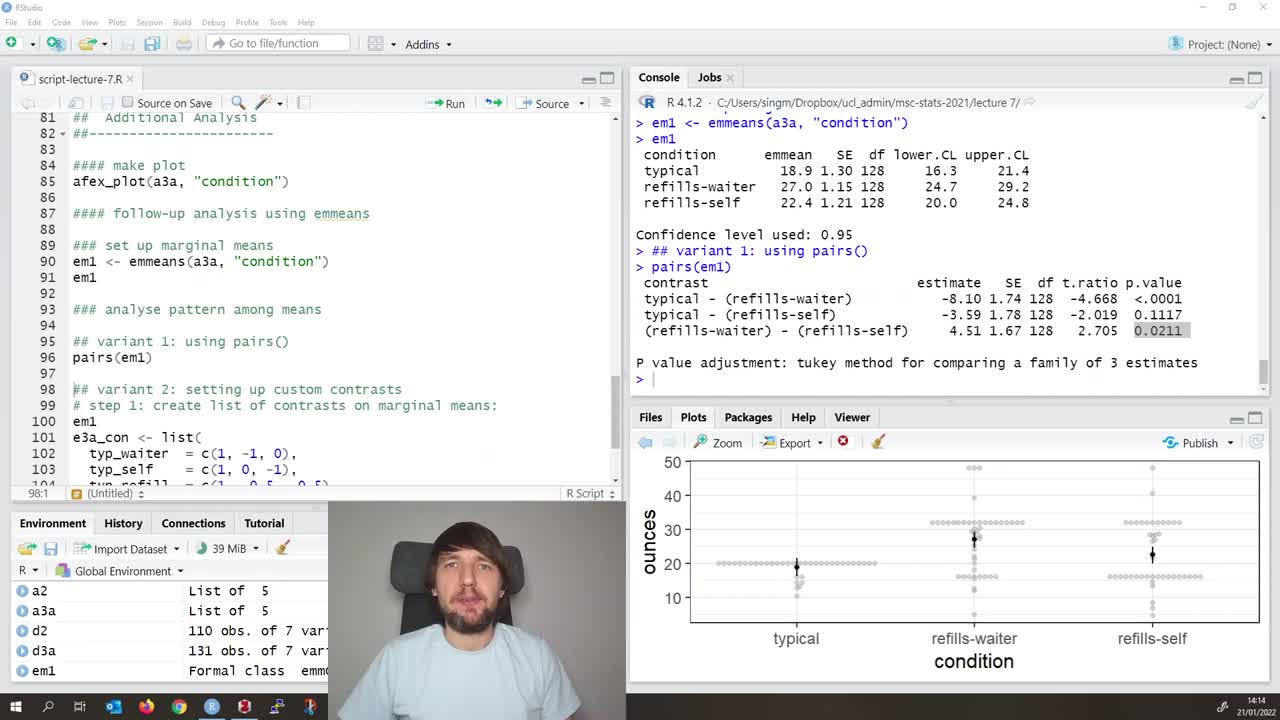Screen dimensions: 1280x720
Task: Enable the Source on Save checkbox
Action: (129, 102)
